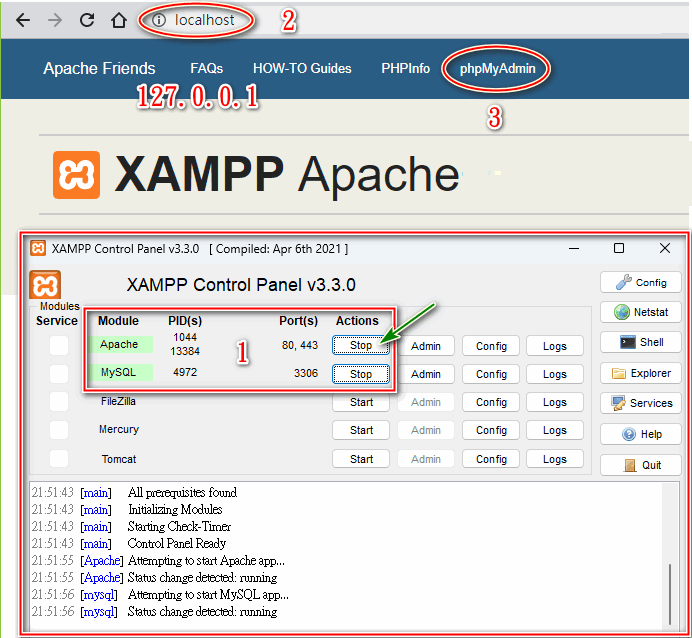Image resolution: width=692 pixels, height=638 pixels.
Task: Toggle the MySQL service checkbox
Action: point(60,373)
